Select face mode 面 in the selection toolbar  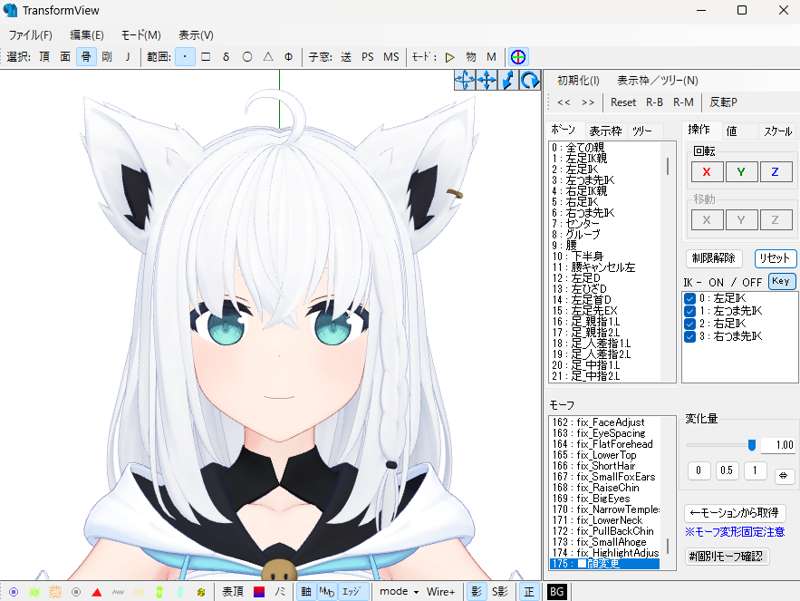[65, 57]
